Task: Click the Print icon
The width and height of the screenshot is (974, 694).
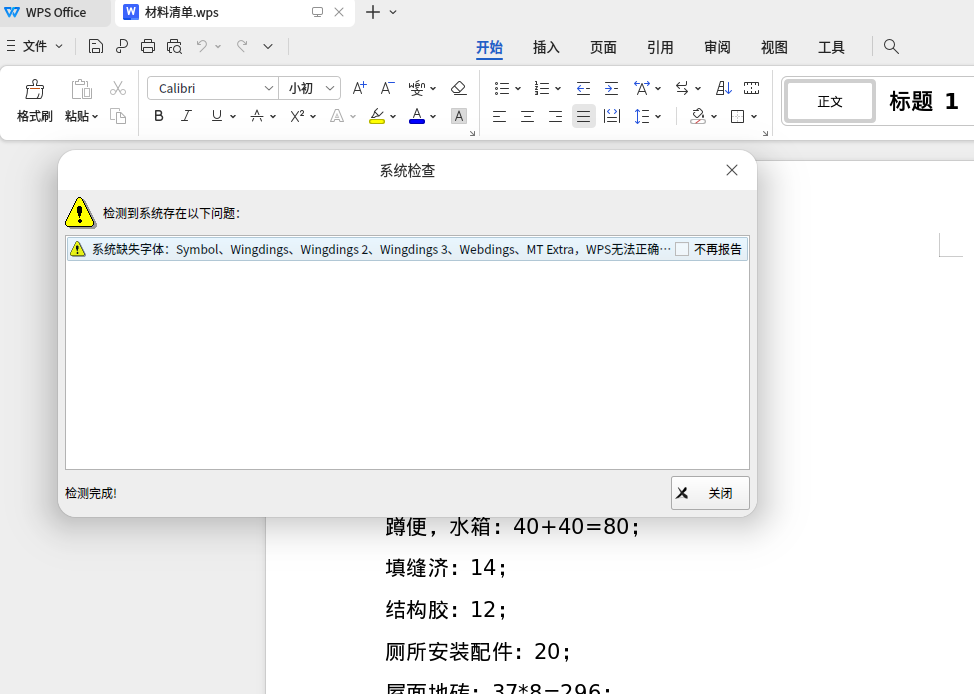Action: pyautogui.click(x=148, y=47)
